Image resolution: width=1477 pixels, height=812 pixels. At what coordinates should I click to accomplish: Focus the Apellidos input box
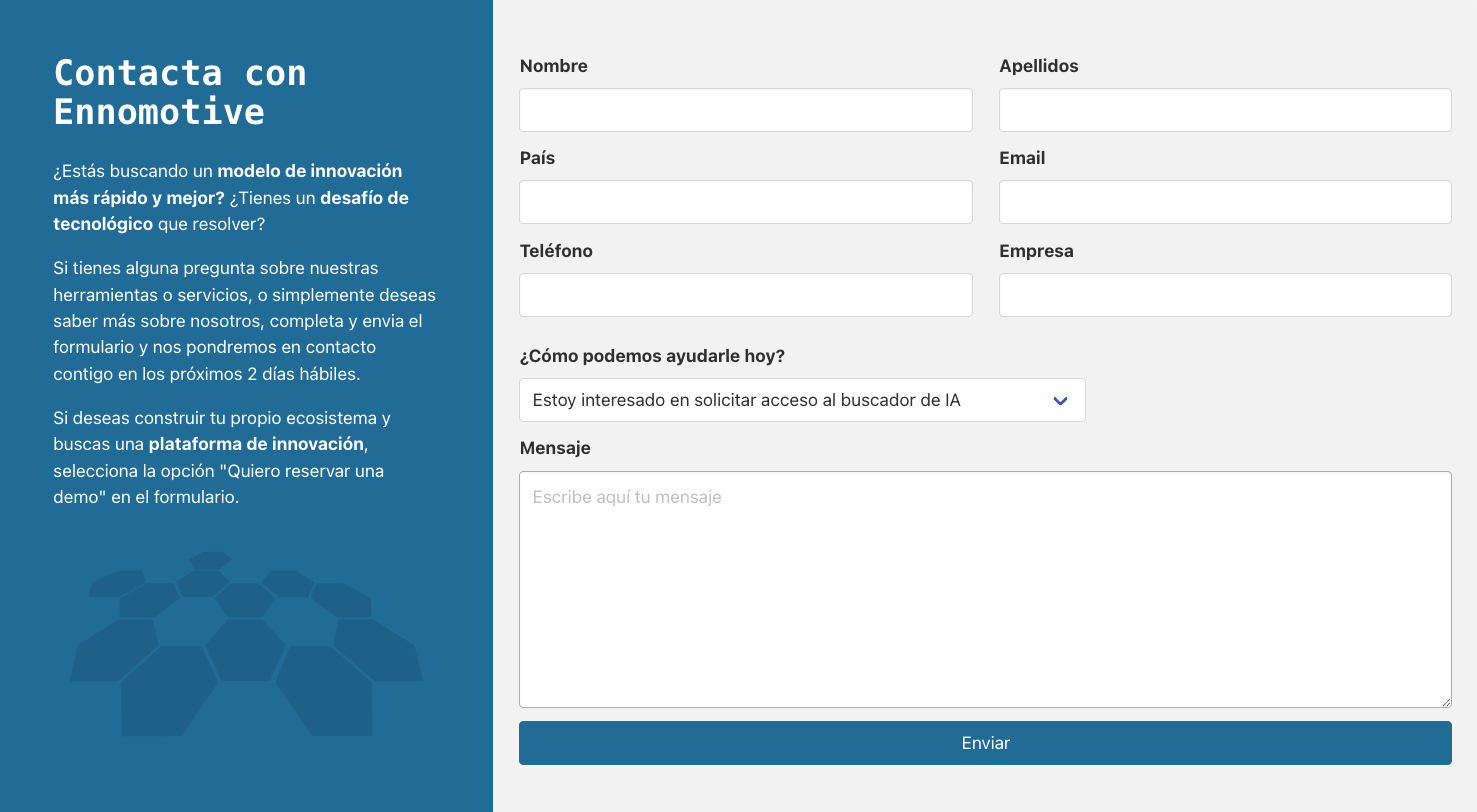(1224, 110)
